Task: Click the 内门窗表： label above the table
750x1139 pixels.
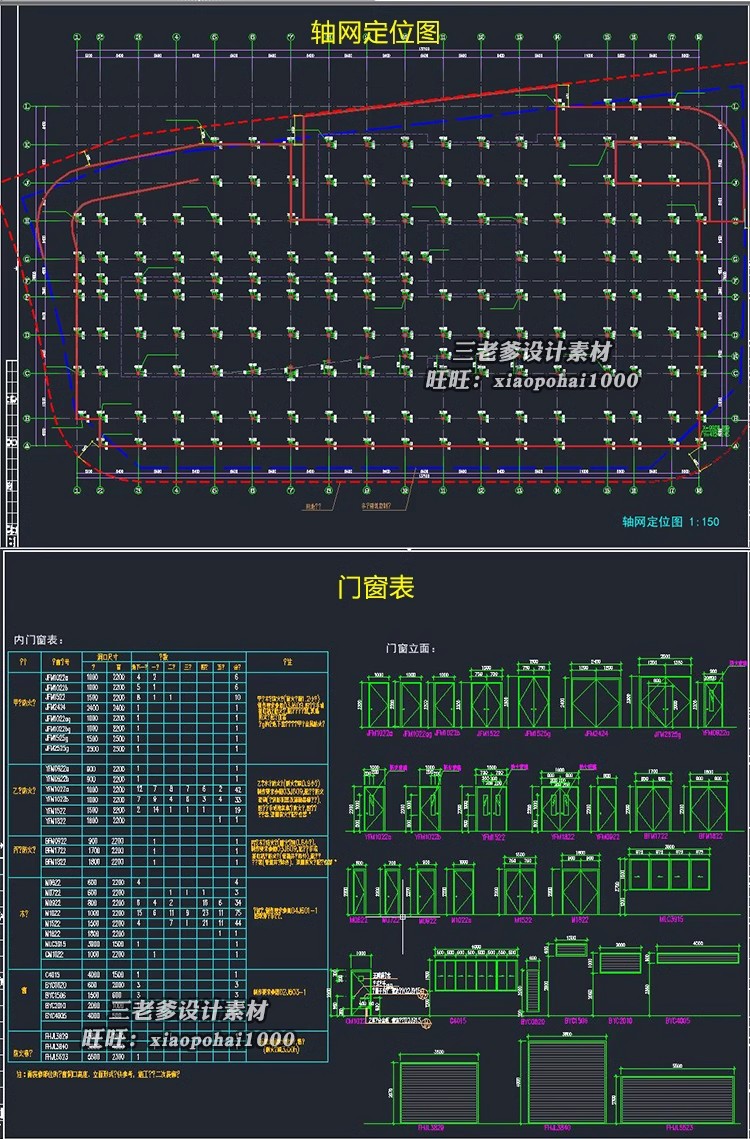Action: click(39, 640)
